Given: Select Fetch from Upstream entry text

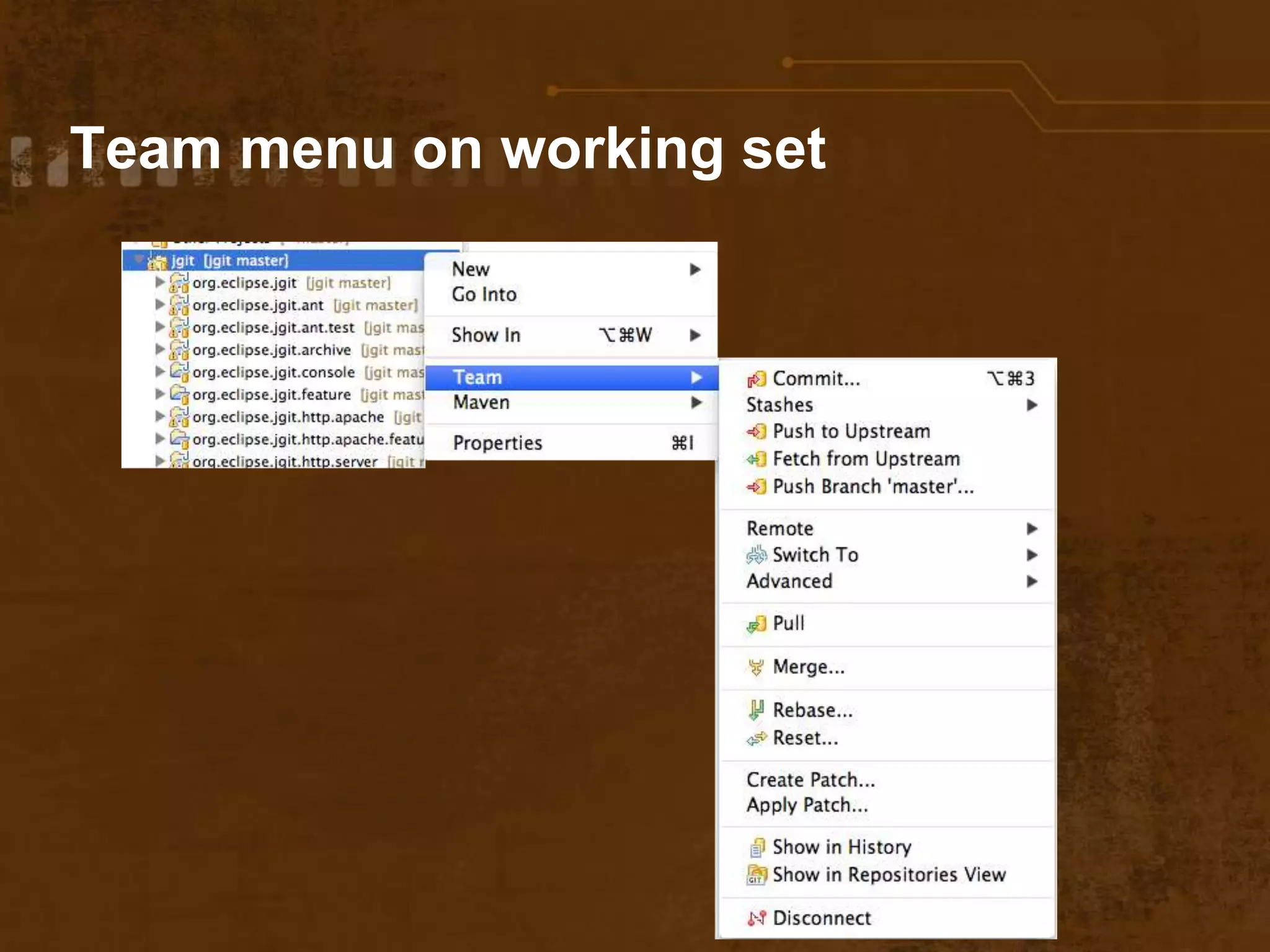Looking at the screenshot, I should pos(866,459).
